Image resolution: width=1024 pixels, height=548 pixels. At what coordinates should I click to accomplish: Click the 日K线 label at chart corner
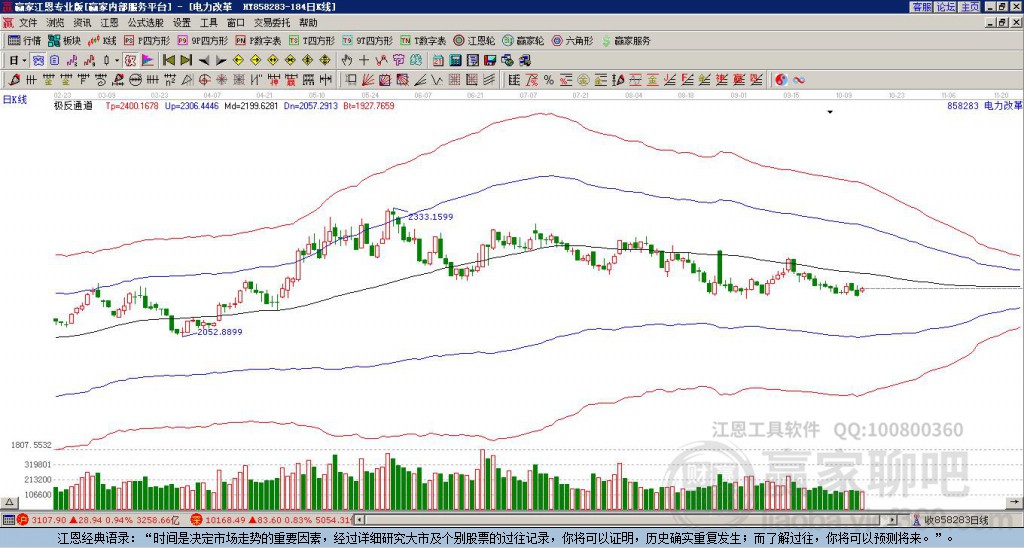(x=15, y=100)
